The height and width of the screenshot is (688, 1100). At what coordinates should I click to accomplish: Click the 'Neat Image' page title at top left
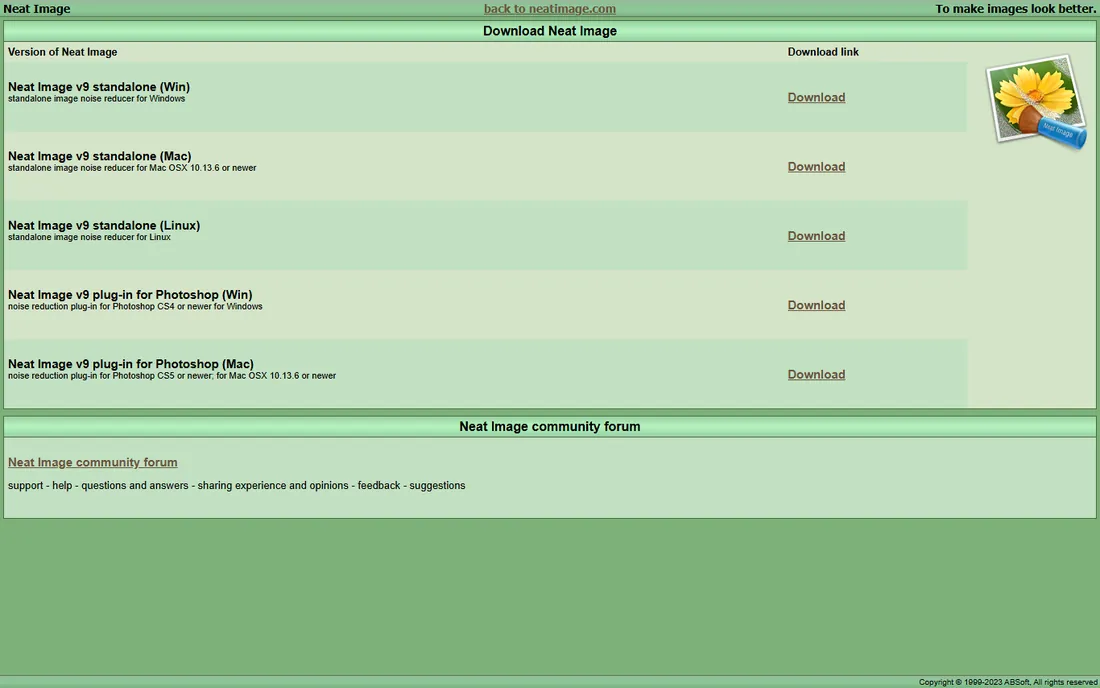coord(36,9)
